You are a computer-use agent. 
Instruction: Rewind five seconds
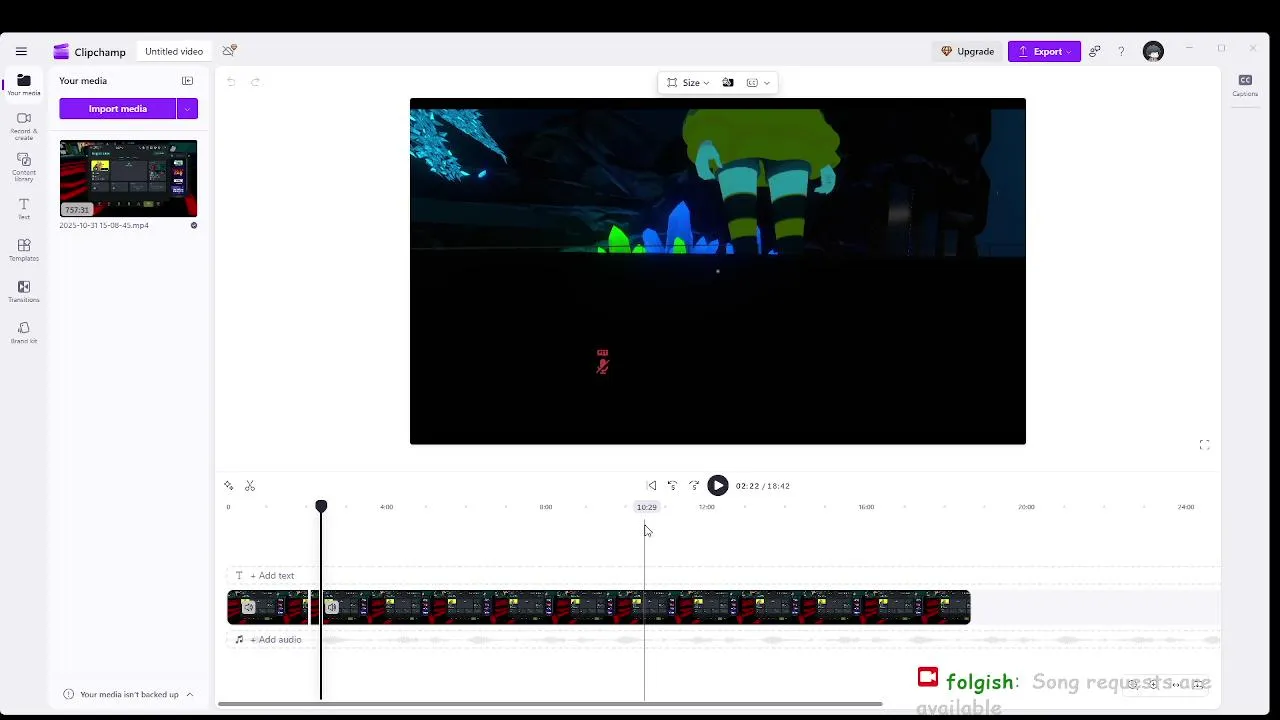point(672,486)
